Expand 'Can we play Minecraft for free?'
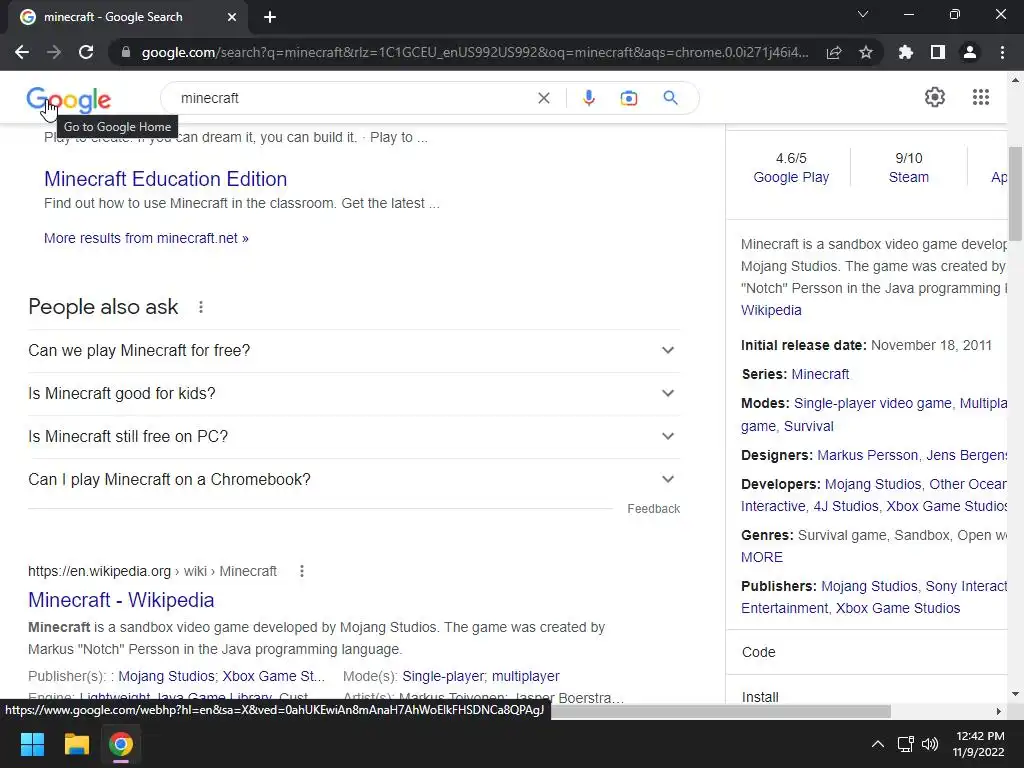 click(354, 351)
